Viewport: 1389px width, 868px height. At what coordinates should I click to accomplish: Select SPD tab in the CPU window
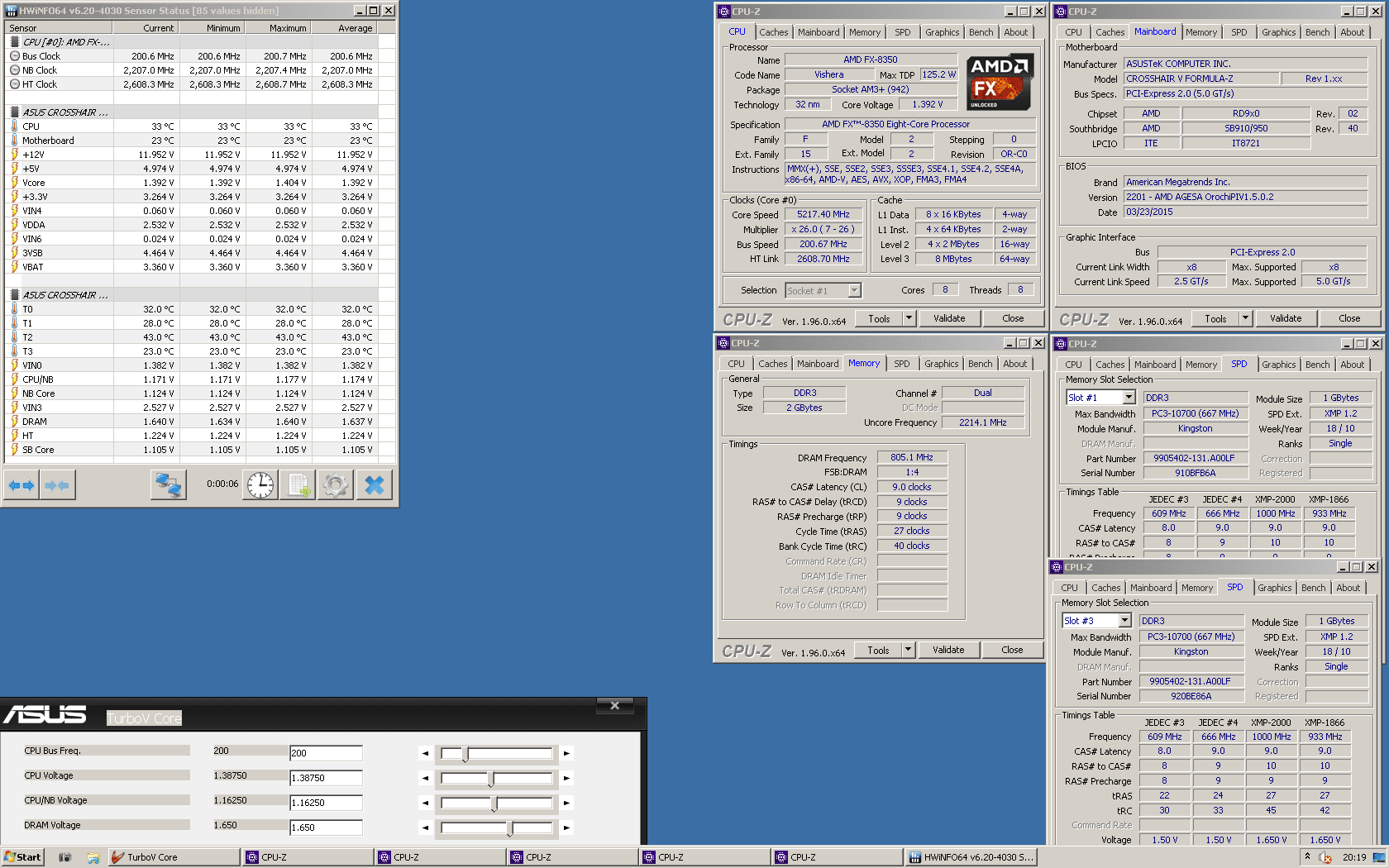coord(903,32)
